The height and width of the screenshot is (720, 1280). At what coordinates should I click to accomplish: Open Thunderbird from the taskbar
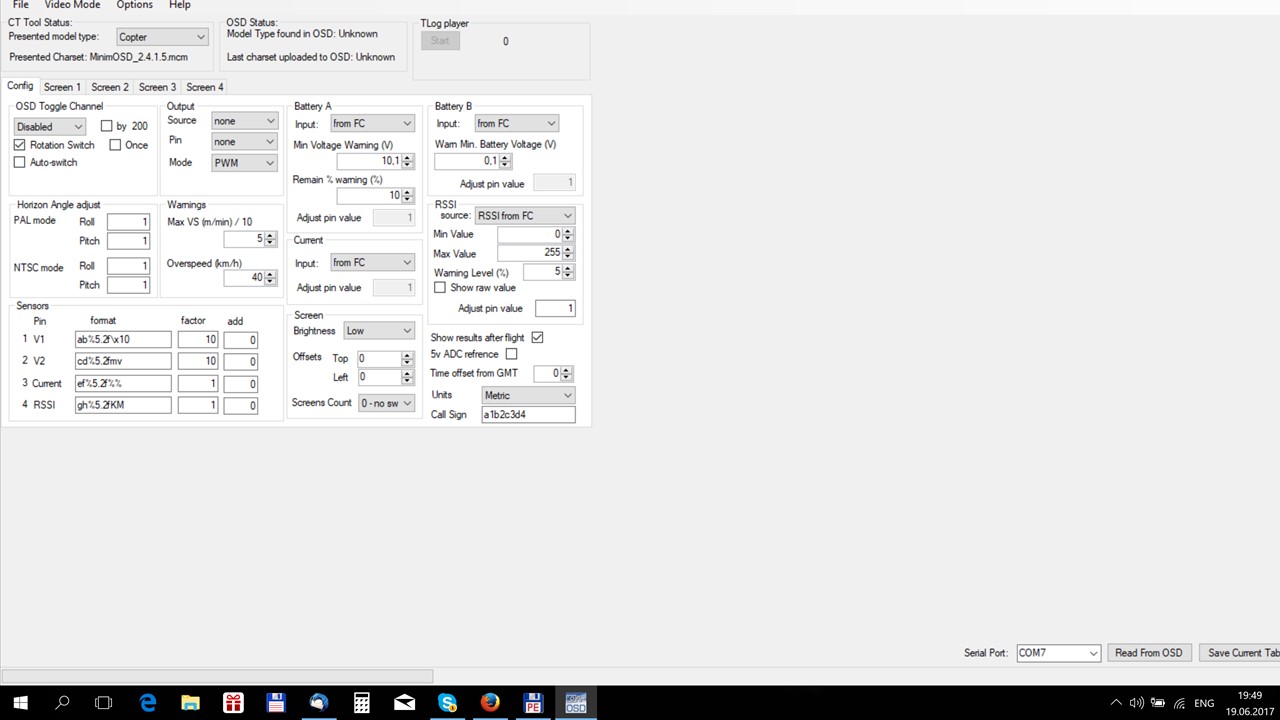tap(318, 703)
